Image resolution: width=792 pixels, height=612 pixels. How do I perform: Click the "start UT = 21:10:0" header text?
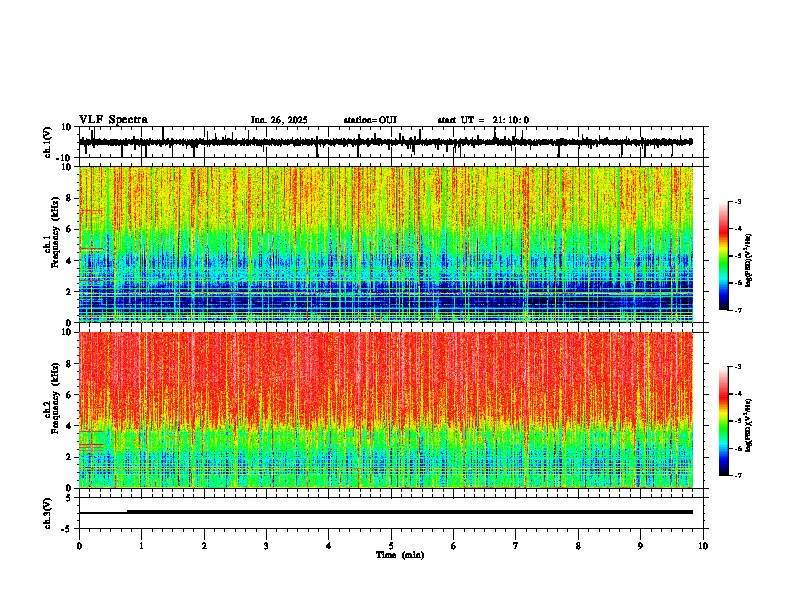[483, 120]
